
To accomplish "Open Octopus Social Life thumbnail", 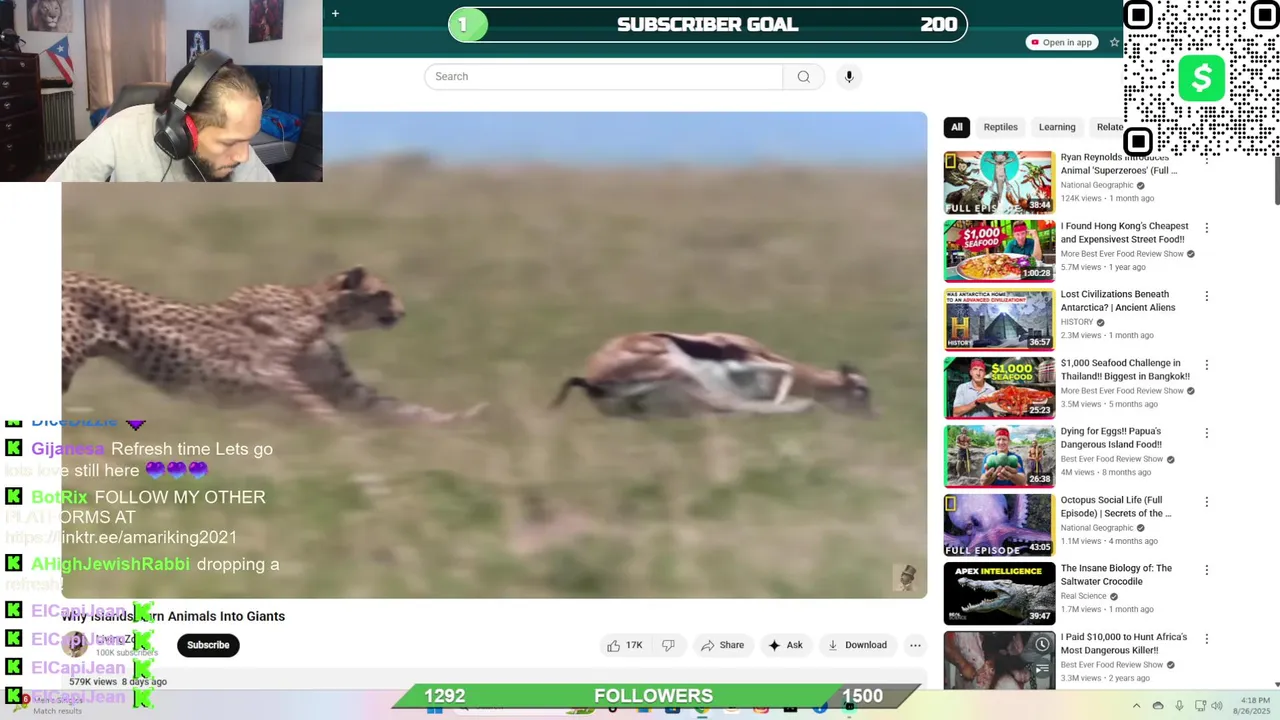I will click(999, 525).
